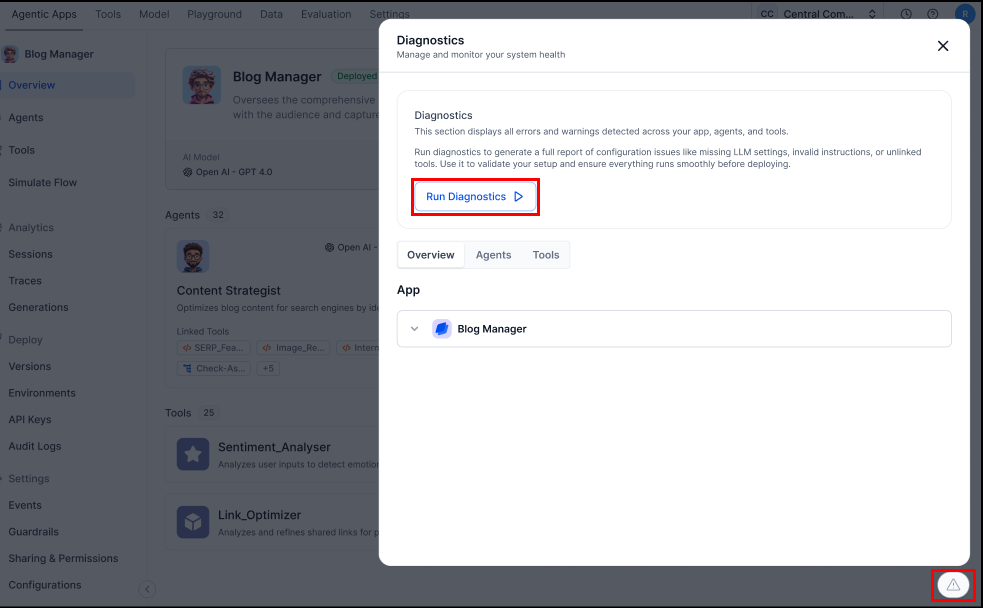Run Diagnostics for the system health report
Image resolution: width=983 pixels, height=608 pixels.
[x=475, y=196]
